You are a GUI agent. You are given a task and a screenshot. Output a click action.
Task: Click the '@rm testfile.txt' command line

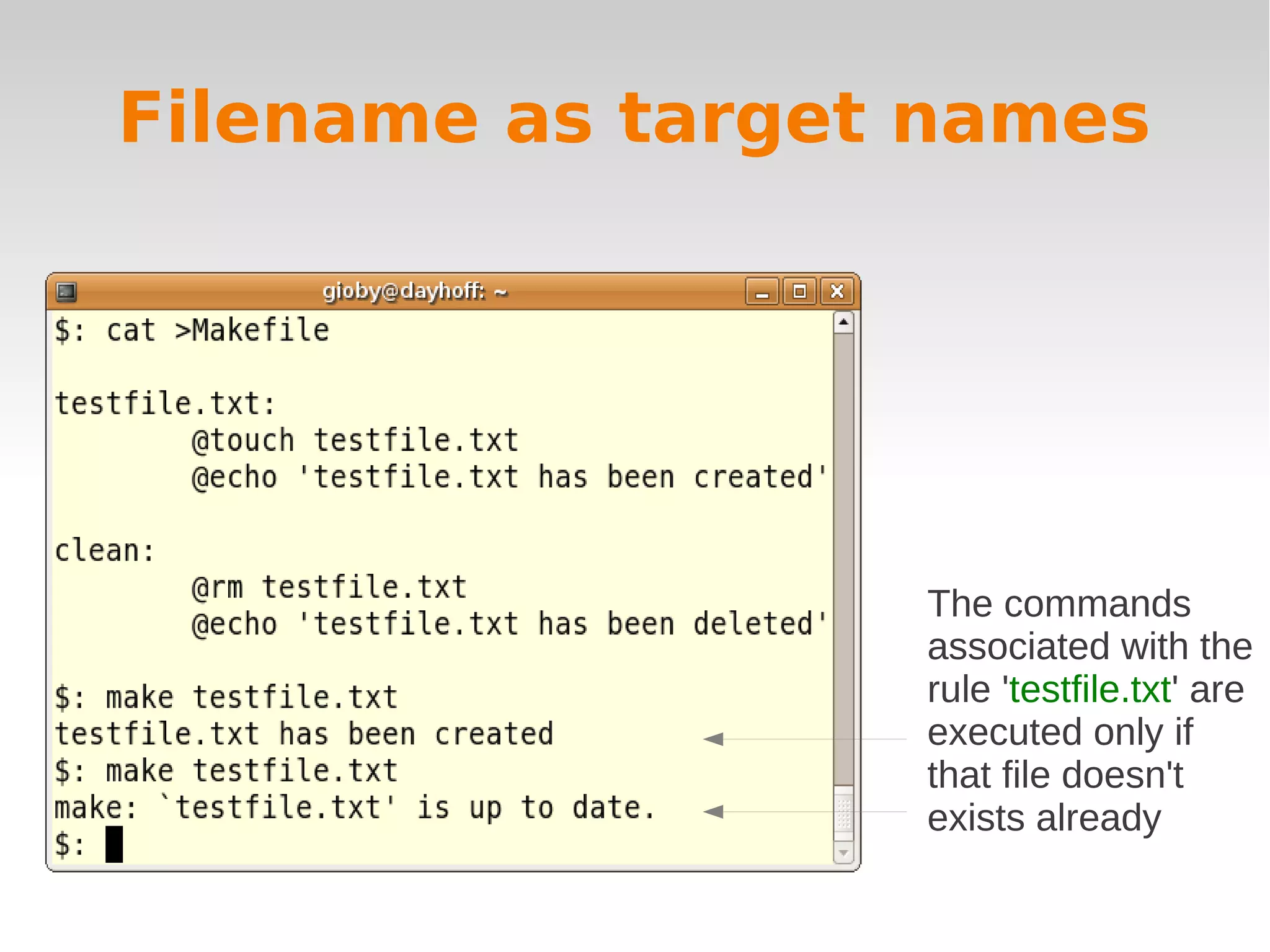click(329, 587)
